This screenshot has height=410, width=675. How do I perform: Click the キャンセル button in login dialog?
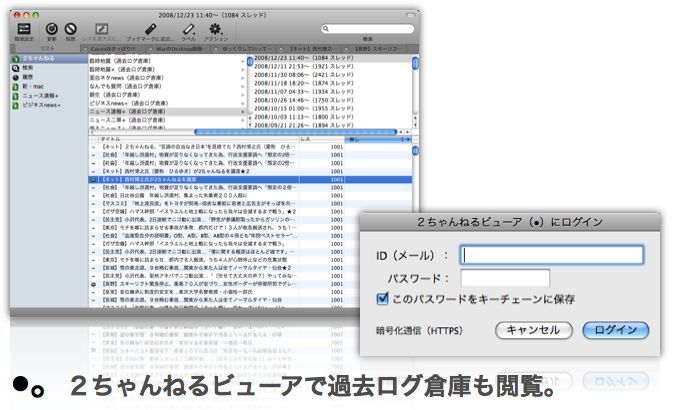click(x=534, y=330)
